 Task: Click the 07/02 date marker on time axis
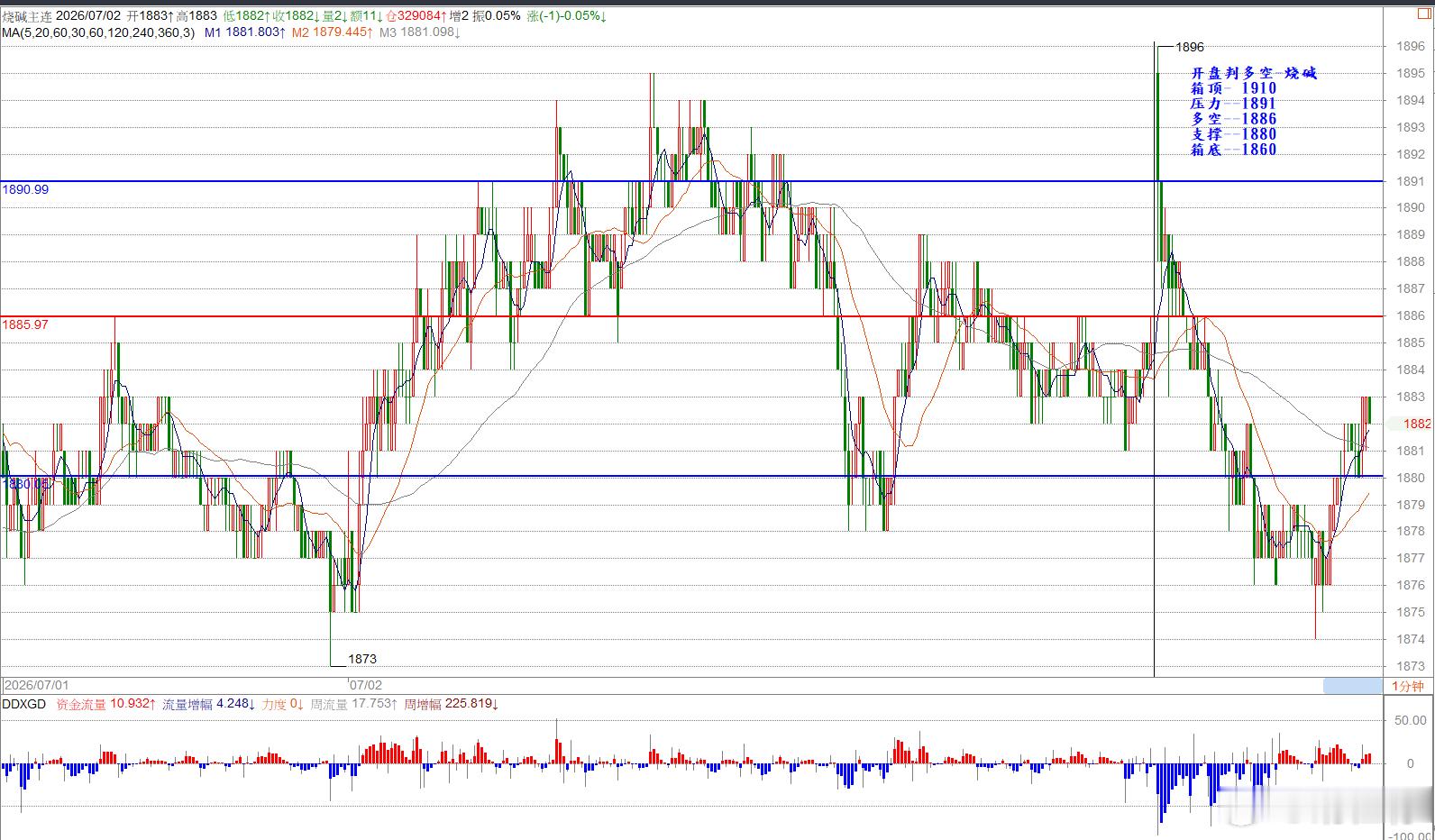(366, 686)
